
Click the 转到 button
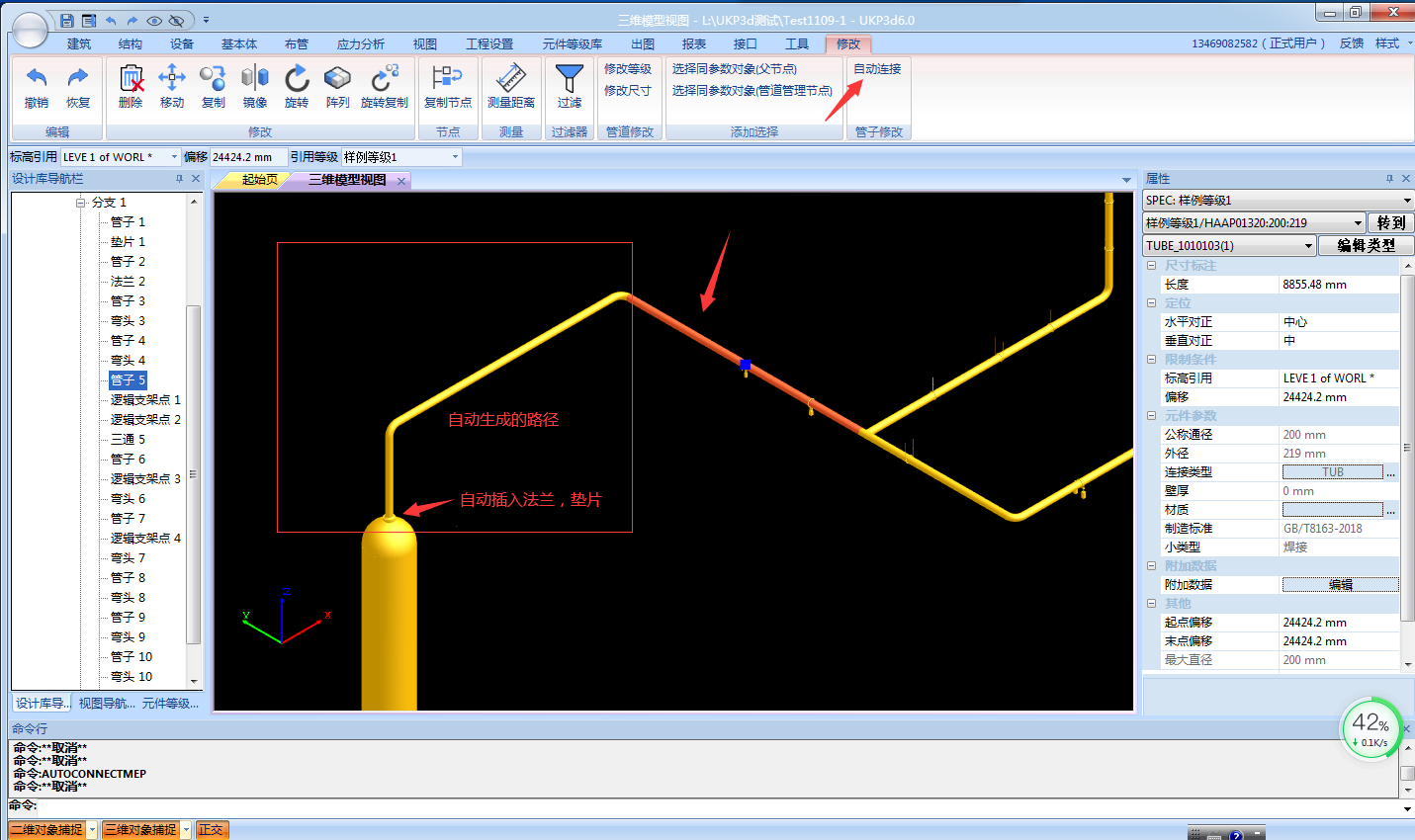1390,223
